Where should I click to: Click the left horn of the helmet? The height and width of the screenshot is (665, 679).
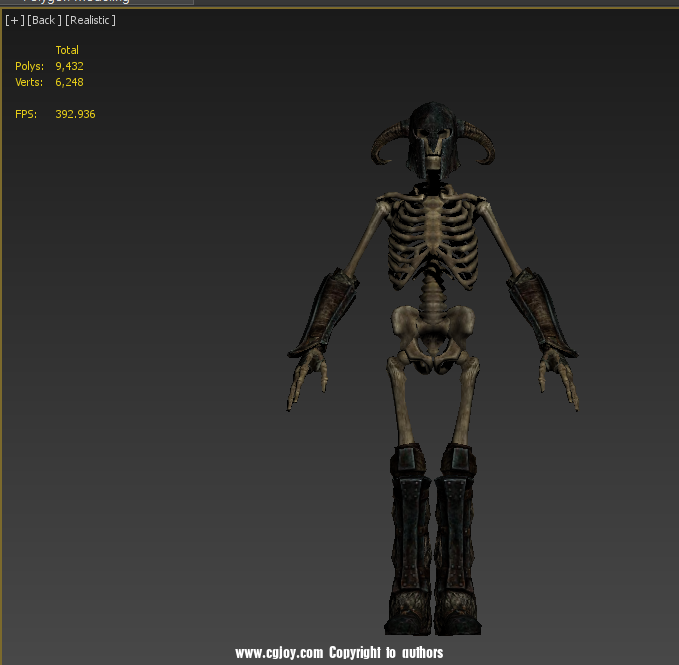point(386,145)
